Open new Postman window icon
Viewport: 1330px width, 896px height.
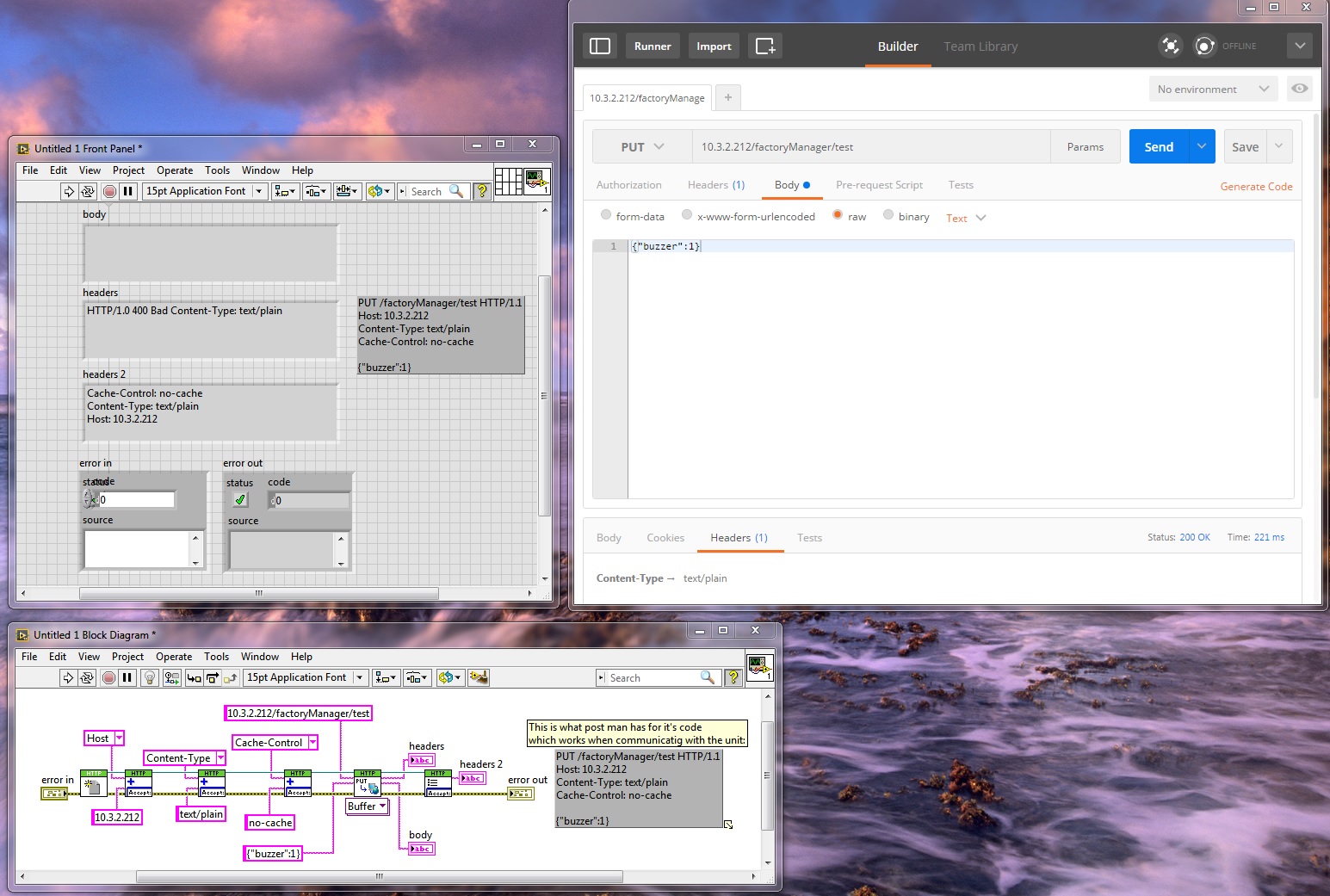(x=765, y=46)
